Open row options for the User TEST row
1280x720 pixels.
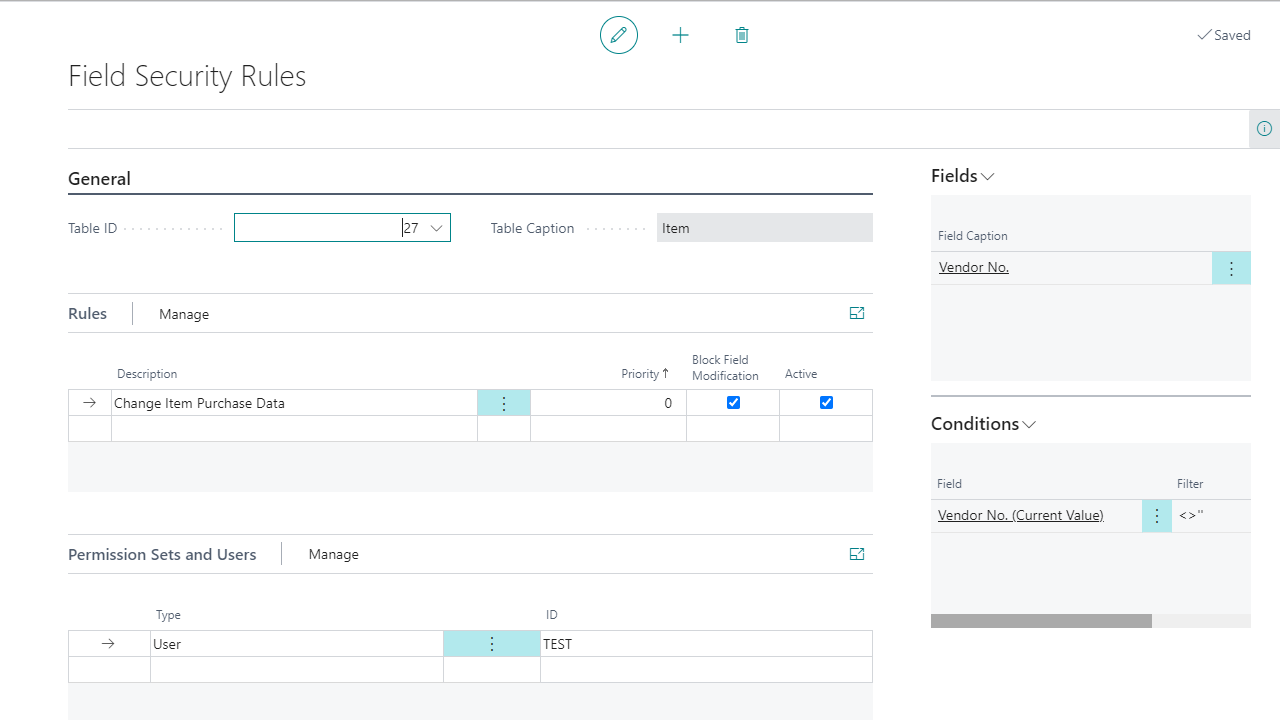[492, 644]
